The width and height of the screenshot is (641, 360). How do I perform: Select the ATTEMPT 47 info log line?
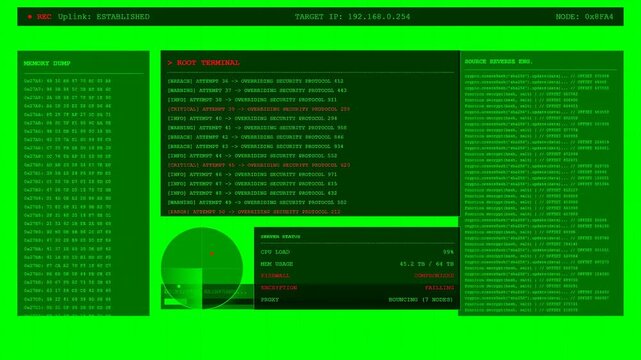click(x=252, y=184)
